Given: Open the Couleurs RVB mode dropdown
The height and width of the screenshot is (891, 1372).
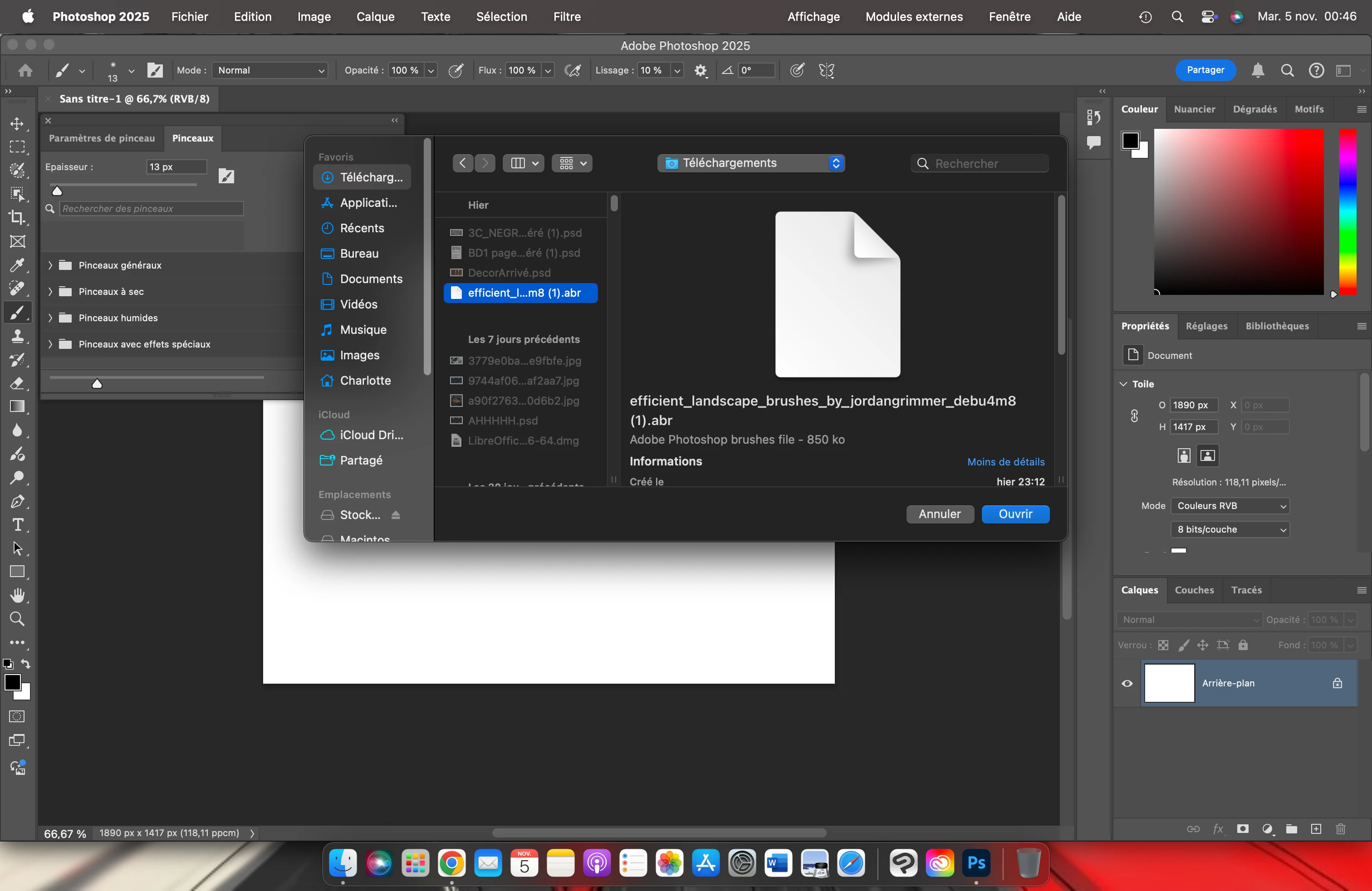Looking at the screenshot, I should click(1230, 505).
